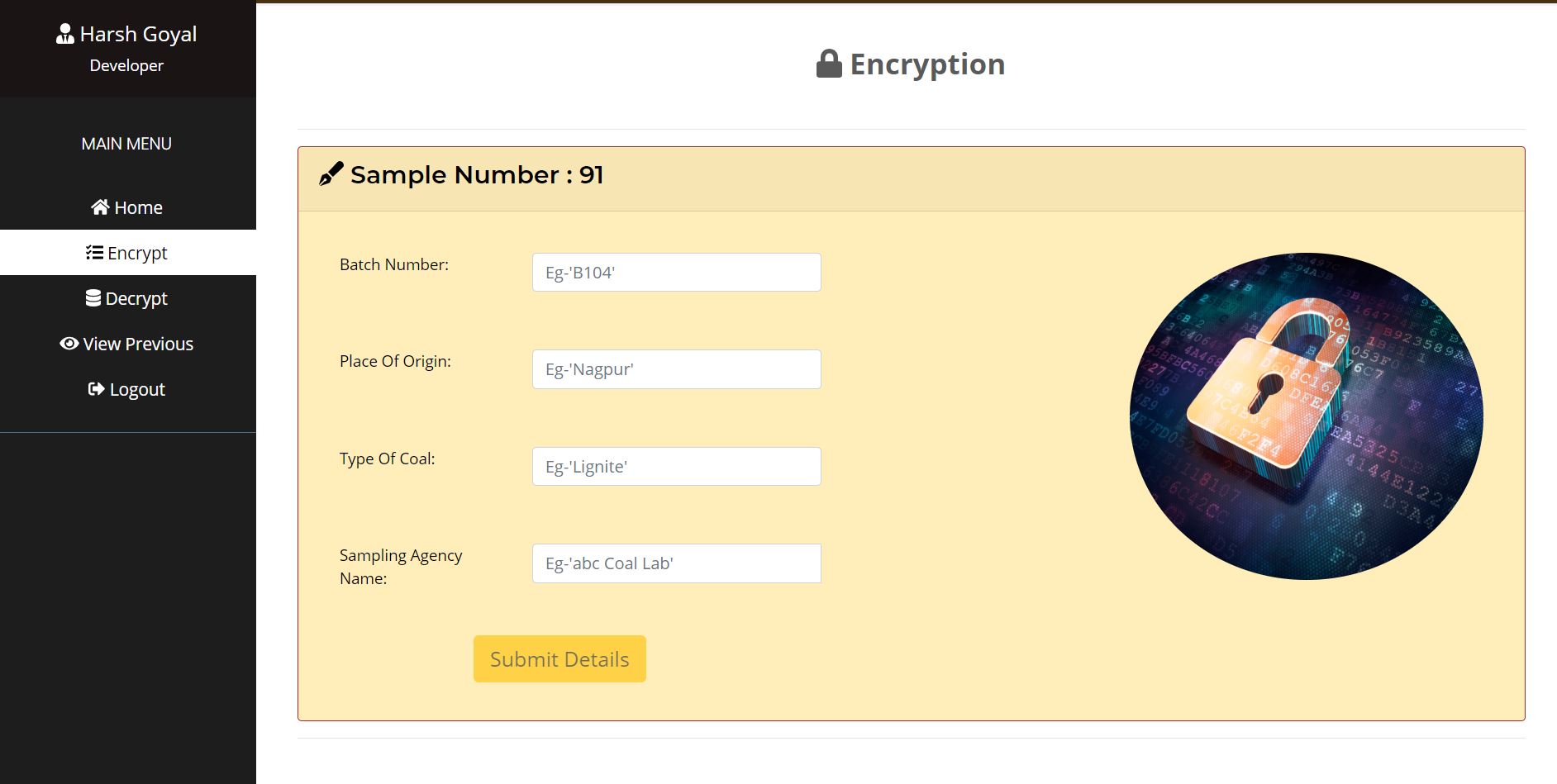The image size is (1557, 784).
Task: Click the Submit Details button
Action: click(559, 658)
